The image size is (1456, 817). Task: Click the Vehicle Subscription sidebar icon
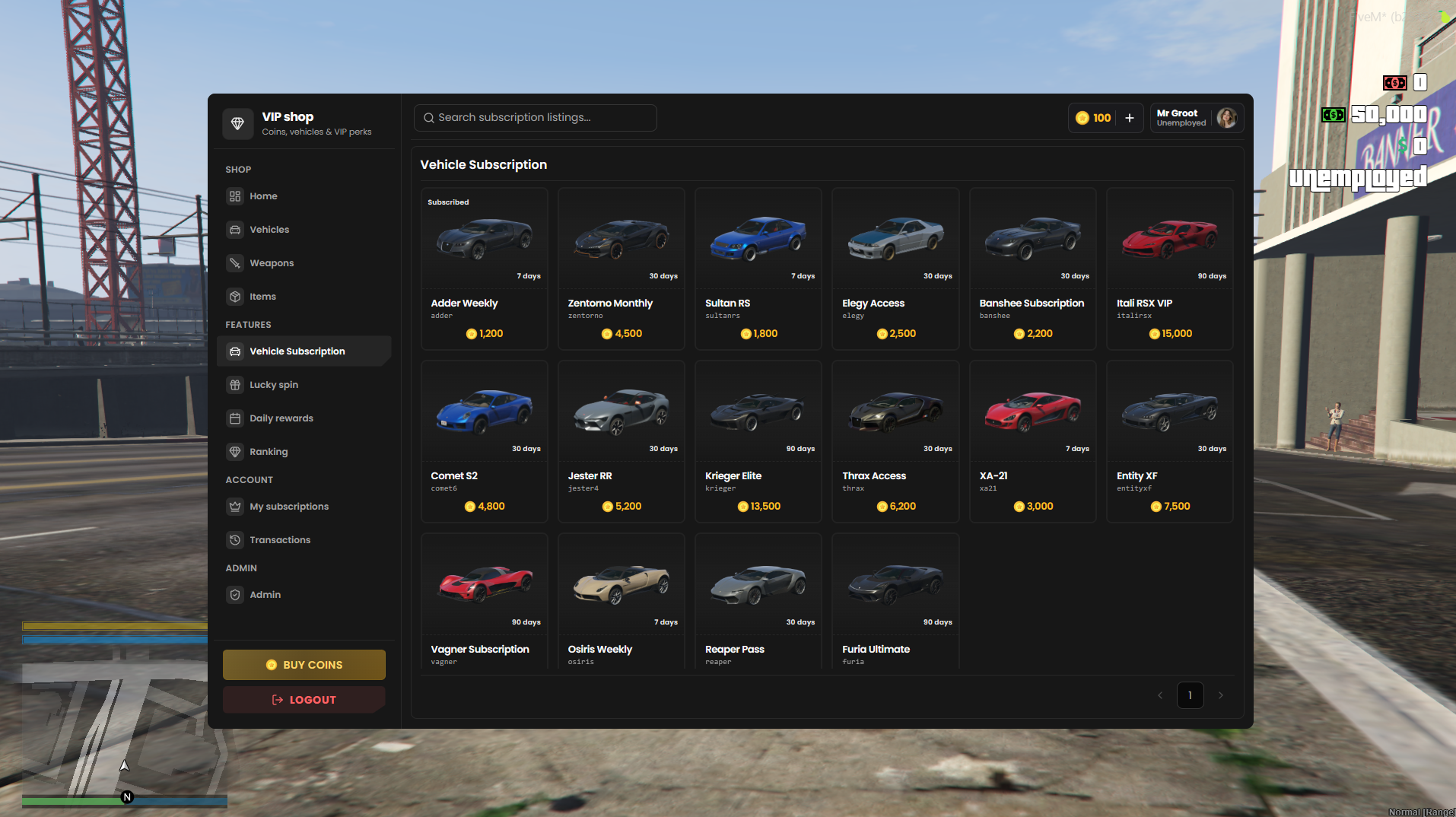point(235,351)
